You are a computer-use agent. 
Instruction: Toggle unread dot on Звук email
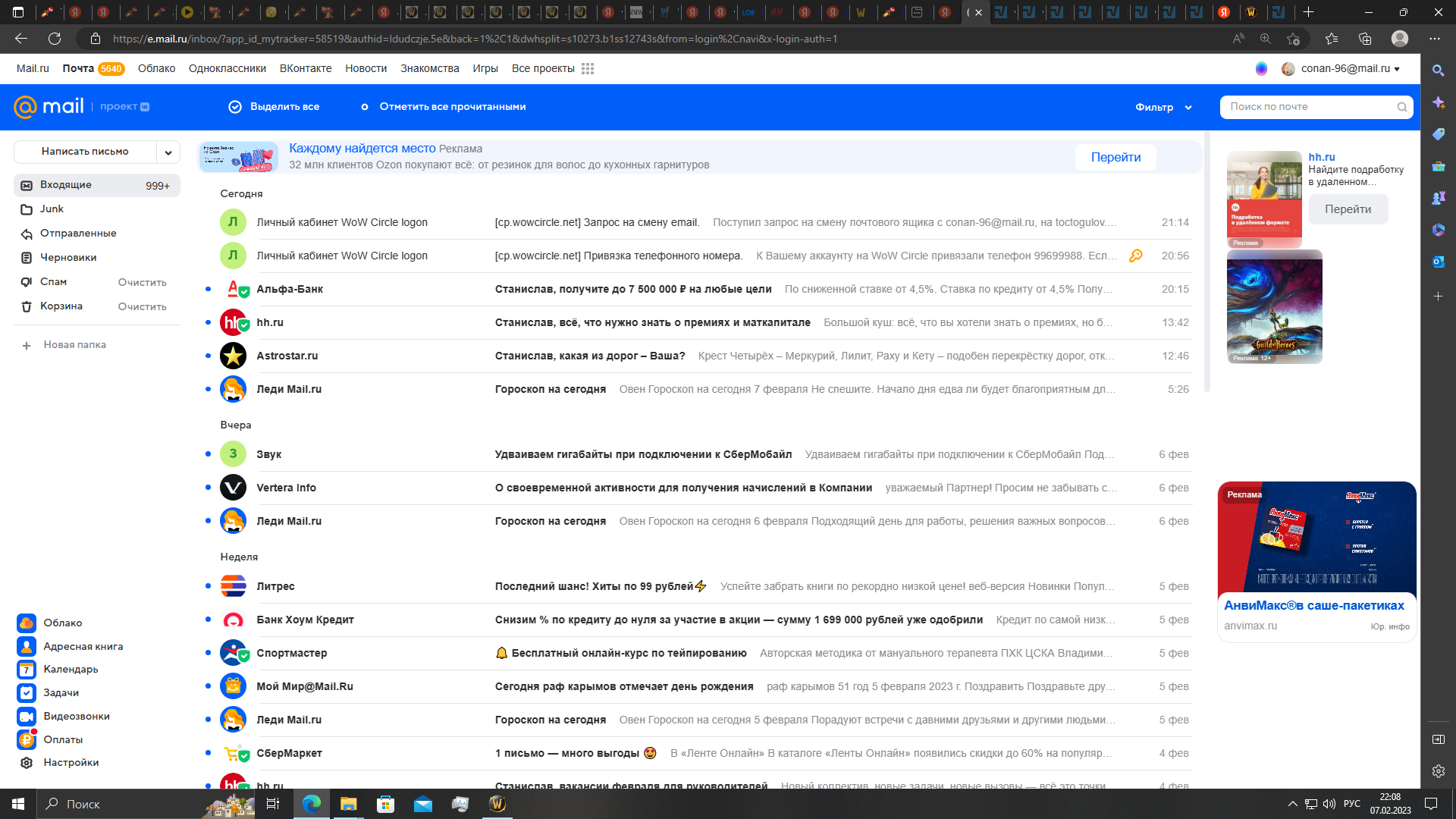pyautogui.click(x=208, y=454)
